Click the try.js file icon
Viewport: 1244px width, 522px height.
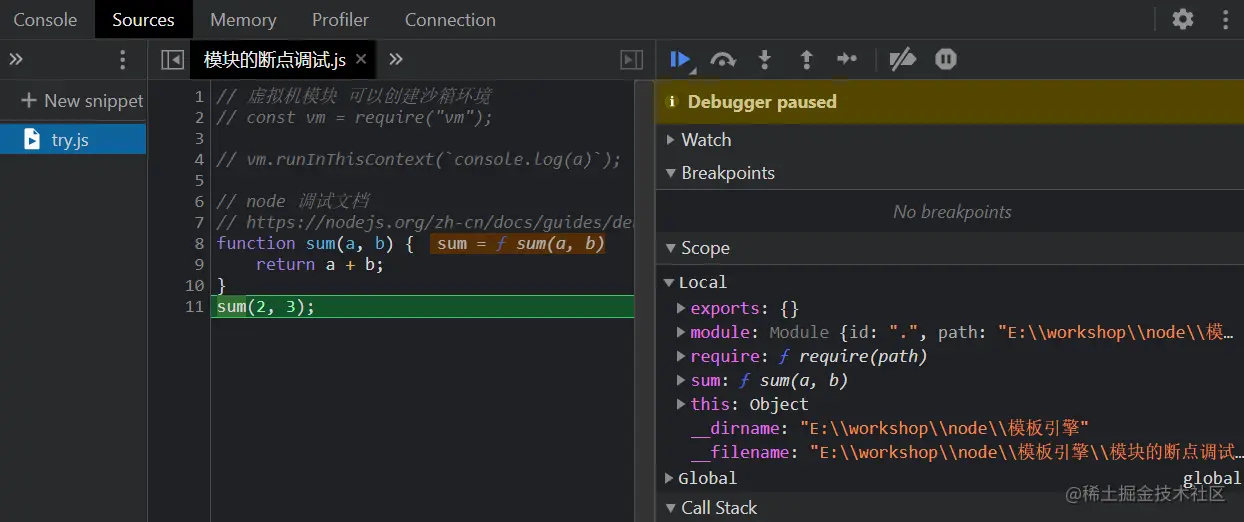click(x=32, y=139)
